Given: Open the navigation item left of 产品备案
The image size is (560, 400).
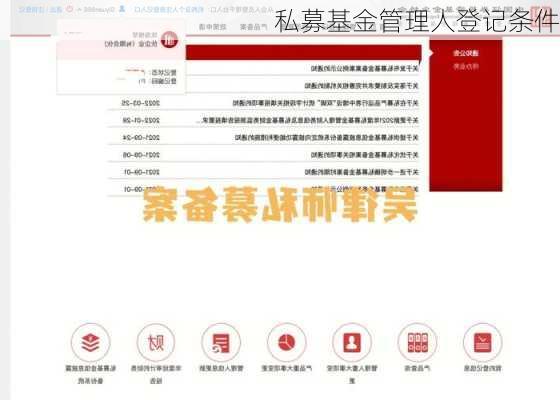Looking at the screenshot, I should pos(212,27).
